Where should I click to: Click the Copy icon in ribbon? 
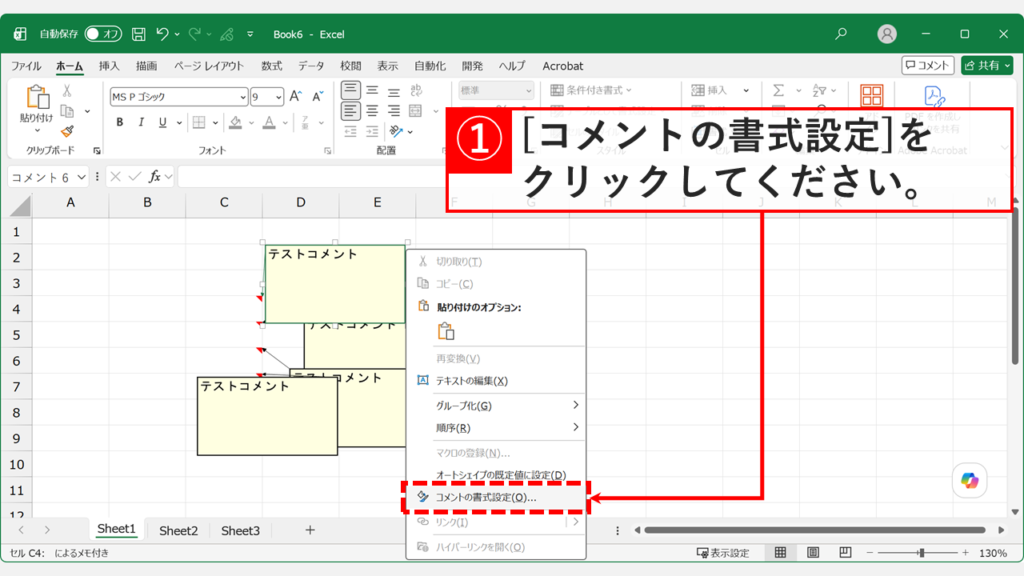67,111
